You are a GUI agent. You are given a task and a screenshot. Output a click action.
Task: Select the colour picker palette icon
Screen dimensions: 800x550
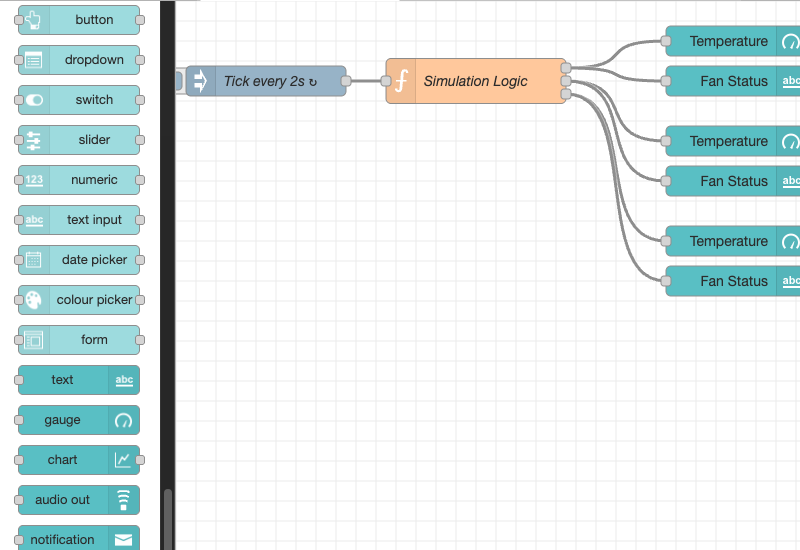(x=34, y=300)
